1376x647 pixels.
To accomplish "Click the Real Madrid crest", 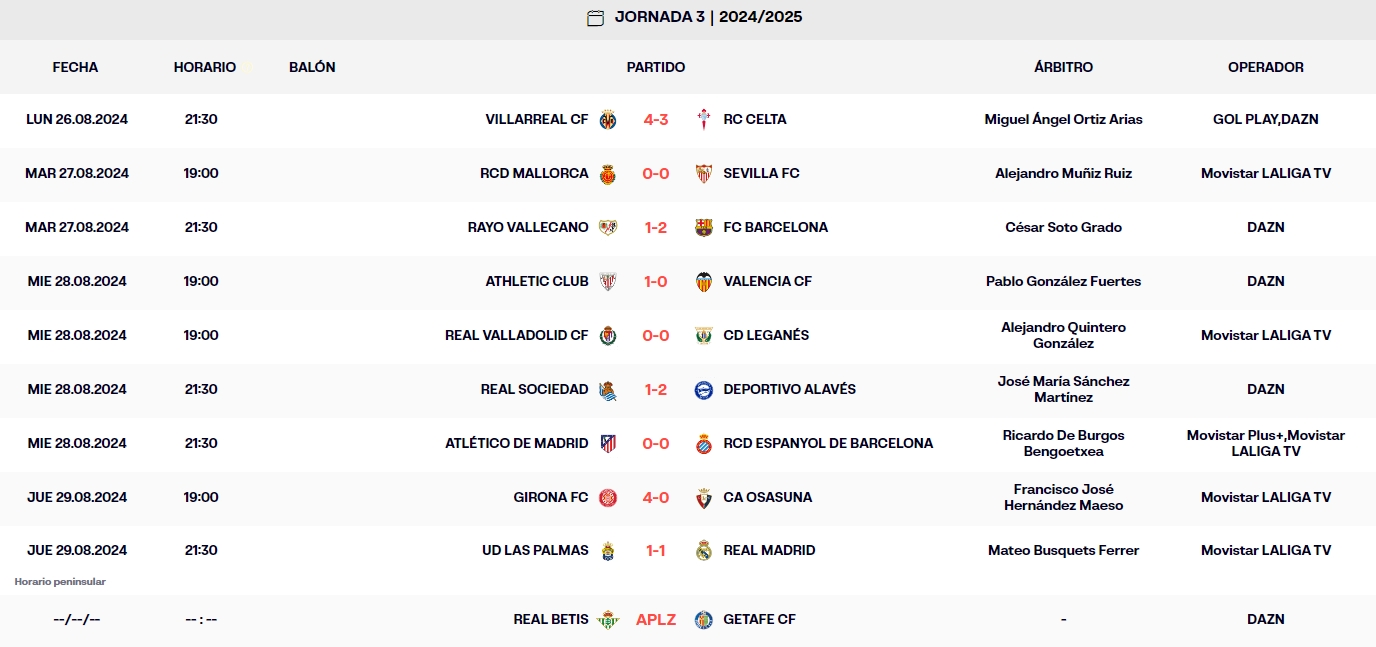I will tap(701, 550).
